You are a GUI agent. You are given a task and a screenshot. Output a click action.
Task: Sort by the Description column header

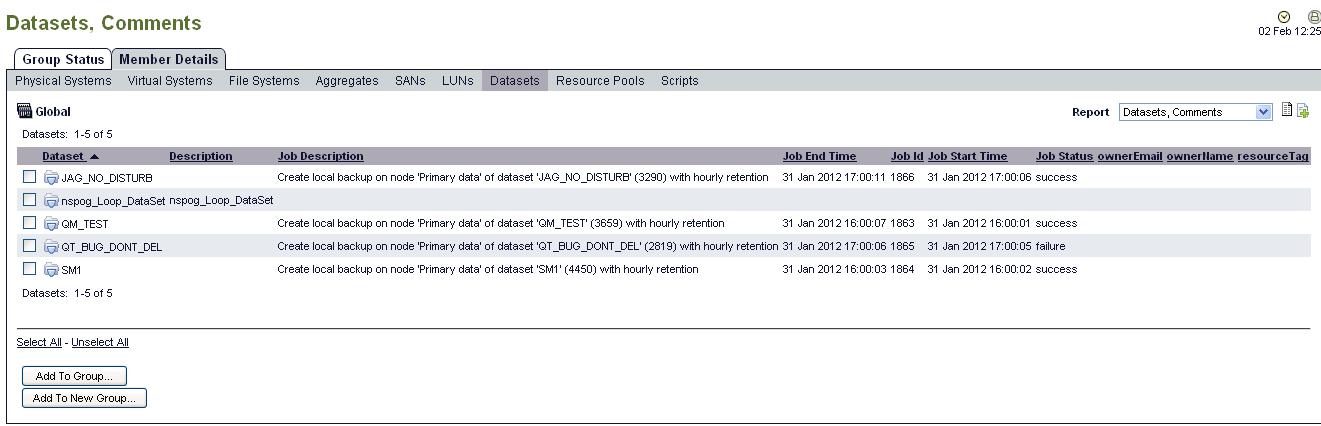tap(201, 156)
